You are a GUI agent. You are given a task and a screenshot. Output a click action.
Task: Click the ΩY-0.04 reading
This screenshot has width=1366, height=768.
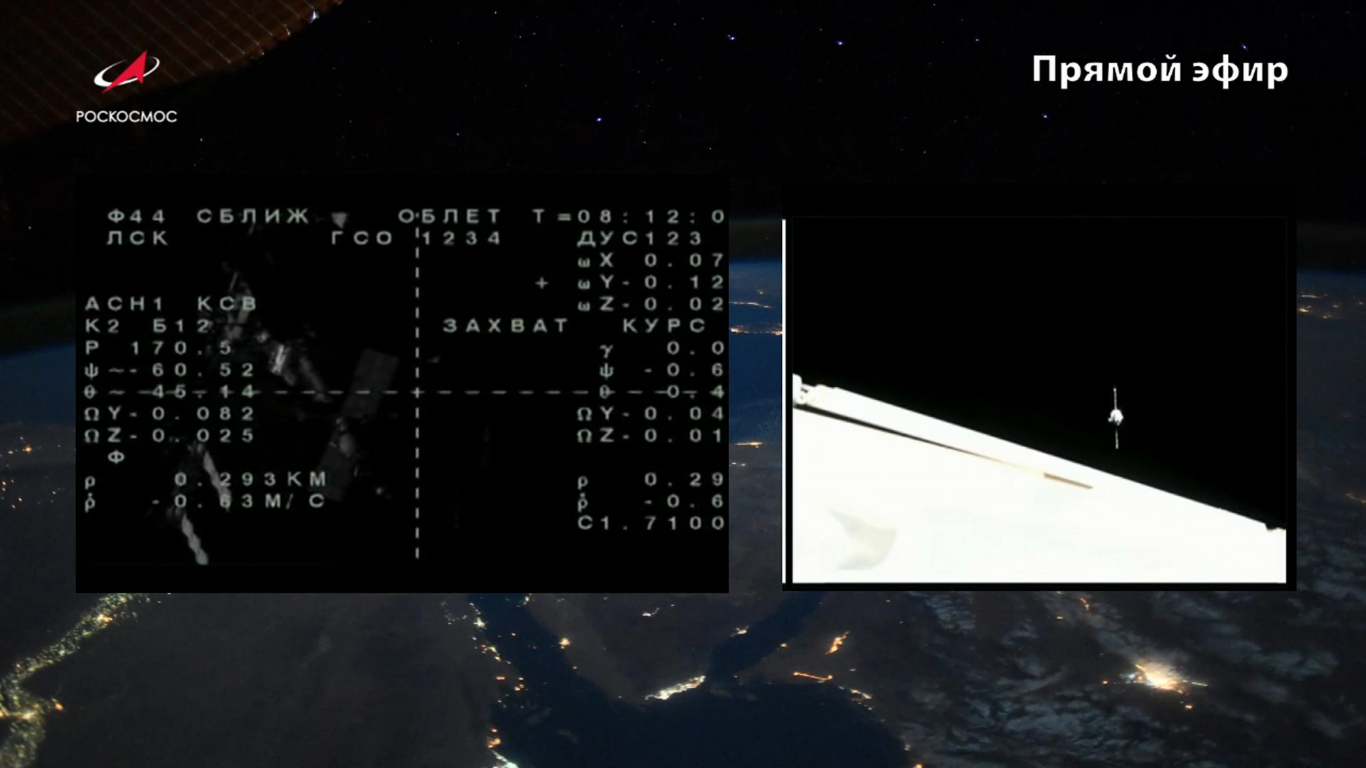[651, 414]
